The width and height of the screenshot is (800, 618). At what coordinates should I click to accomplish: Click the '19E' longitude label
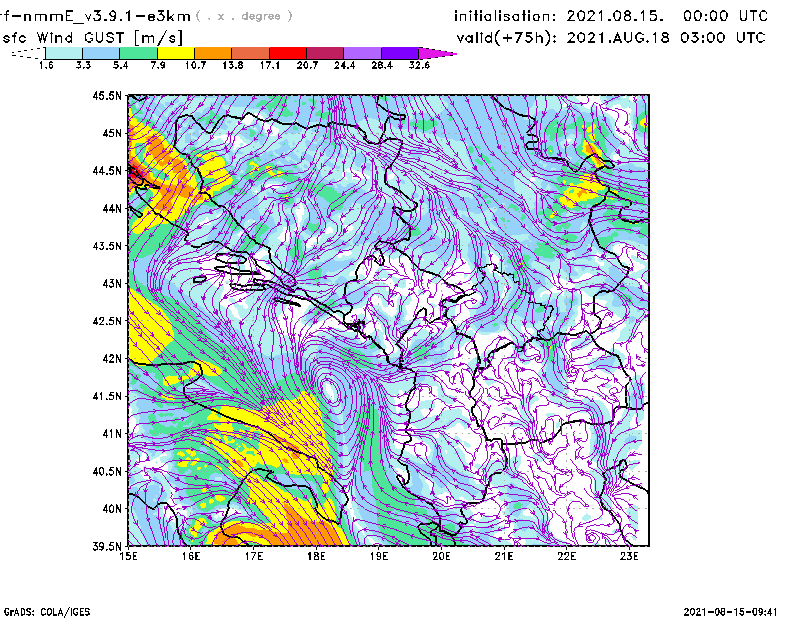point(379,556)
